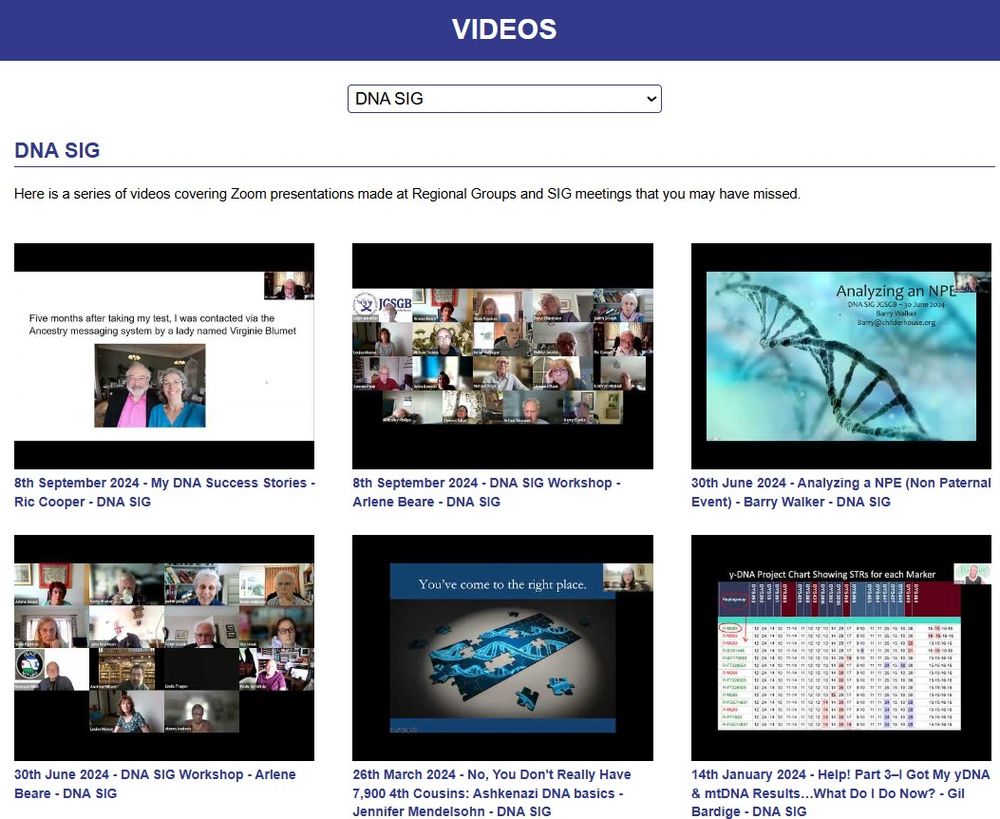1000x819 pixels.
Task: Click the 8th September 2024 DNA SIG Workshop link
Action: click(x=487, y=492)
